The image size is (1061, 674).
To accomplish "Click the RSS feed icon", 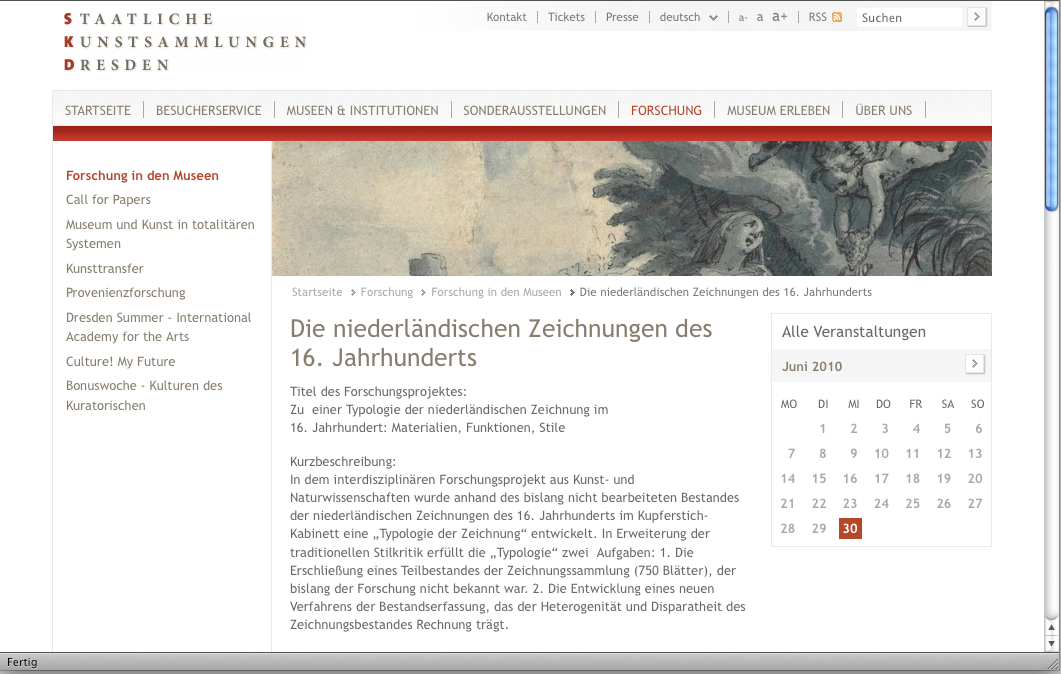I will [837, 17].
